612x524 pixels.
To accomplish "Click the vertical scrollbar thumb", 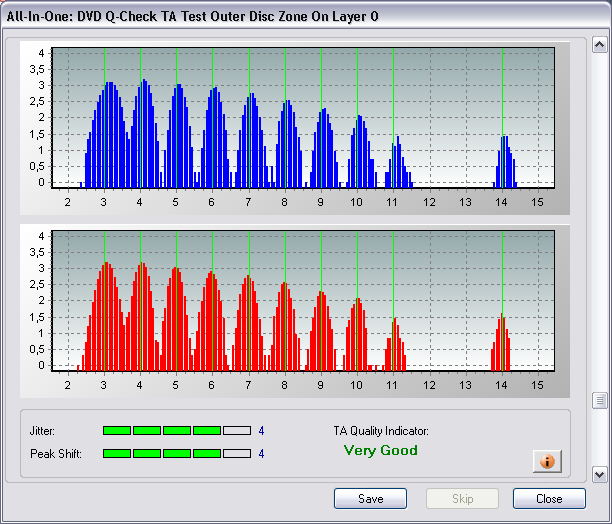I will point(600,400).
